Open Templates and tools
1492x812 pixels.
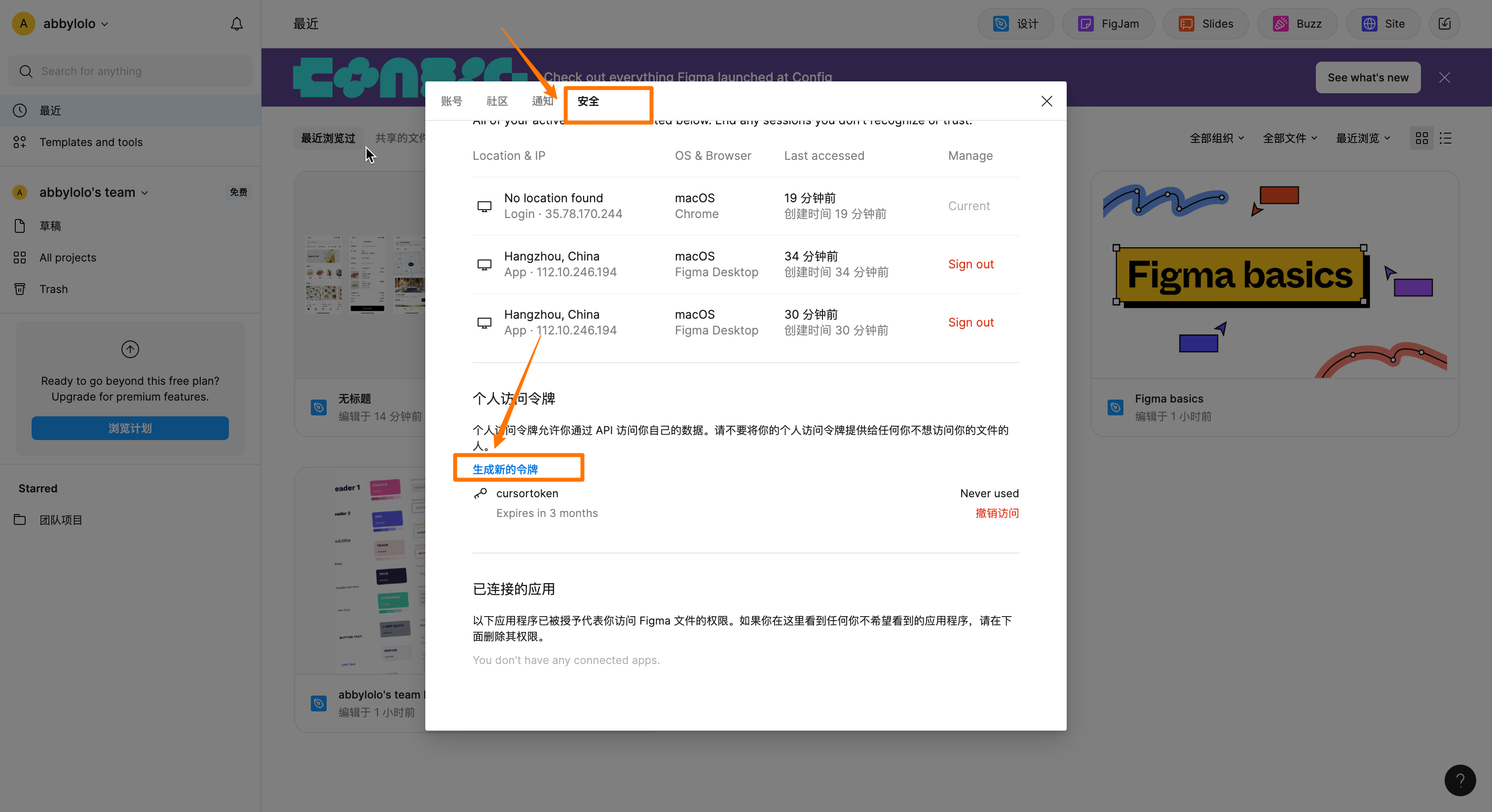coord(130,142)
